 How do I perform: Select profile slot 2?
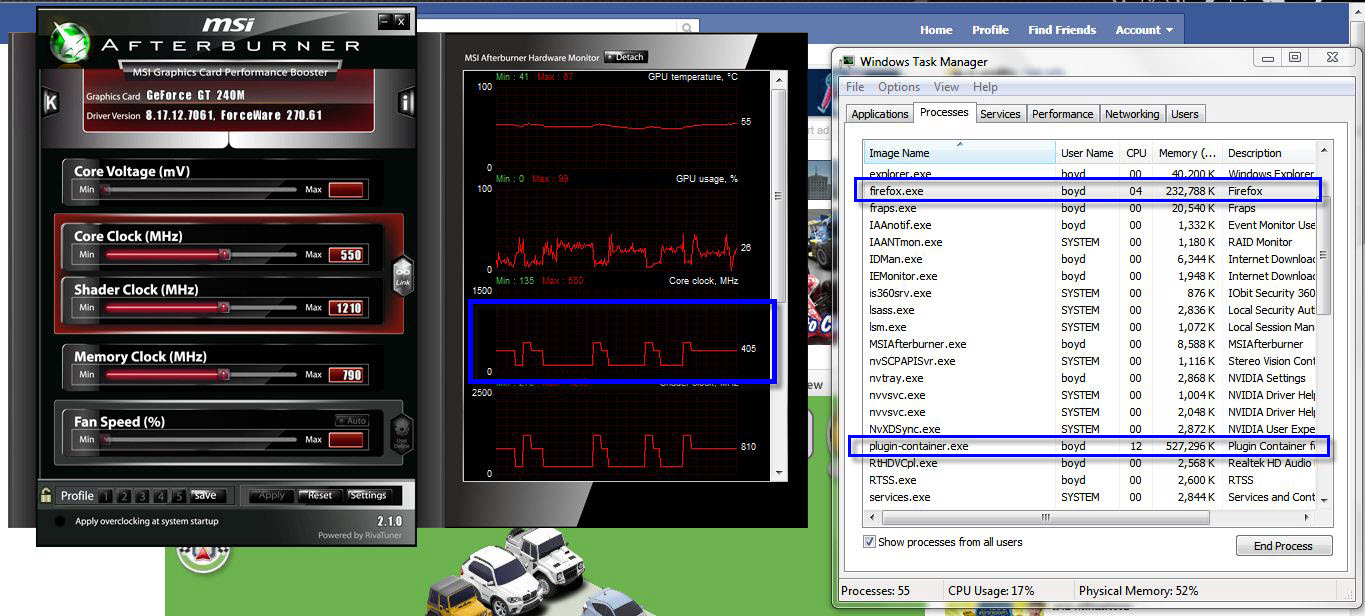click(125, 496)
